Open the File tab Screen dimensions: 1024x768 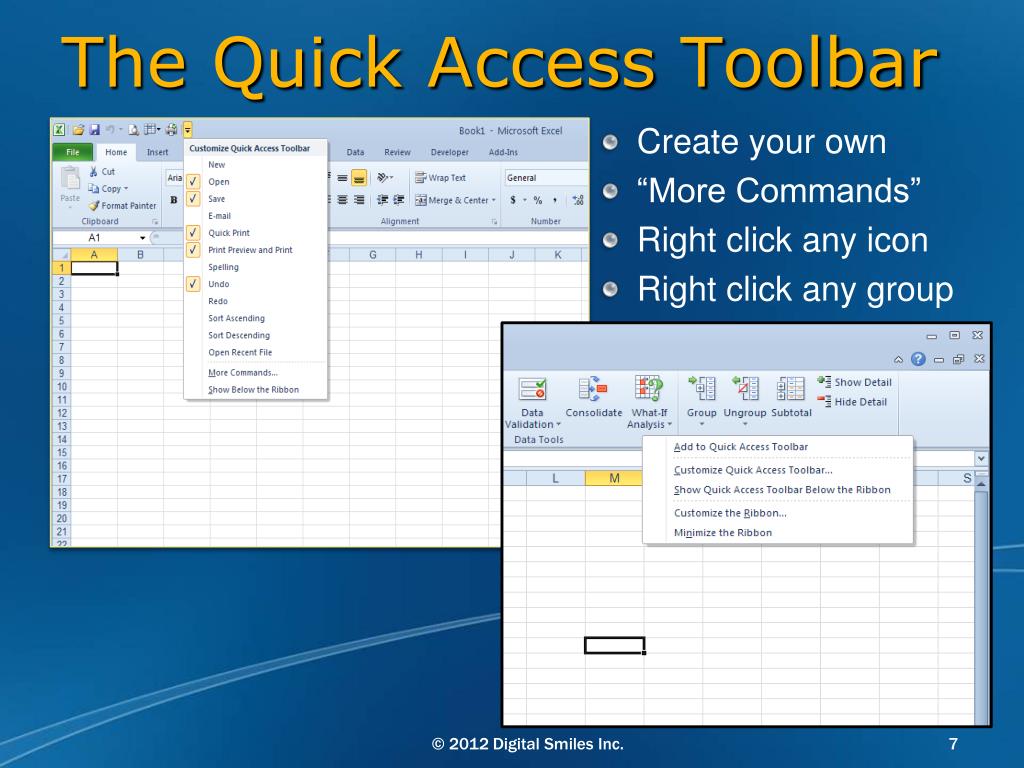tap(72, 152)
